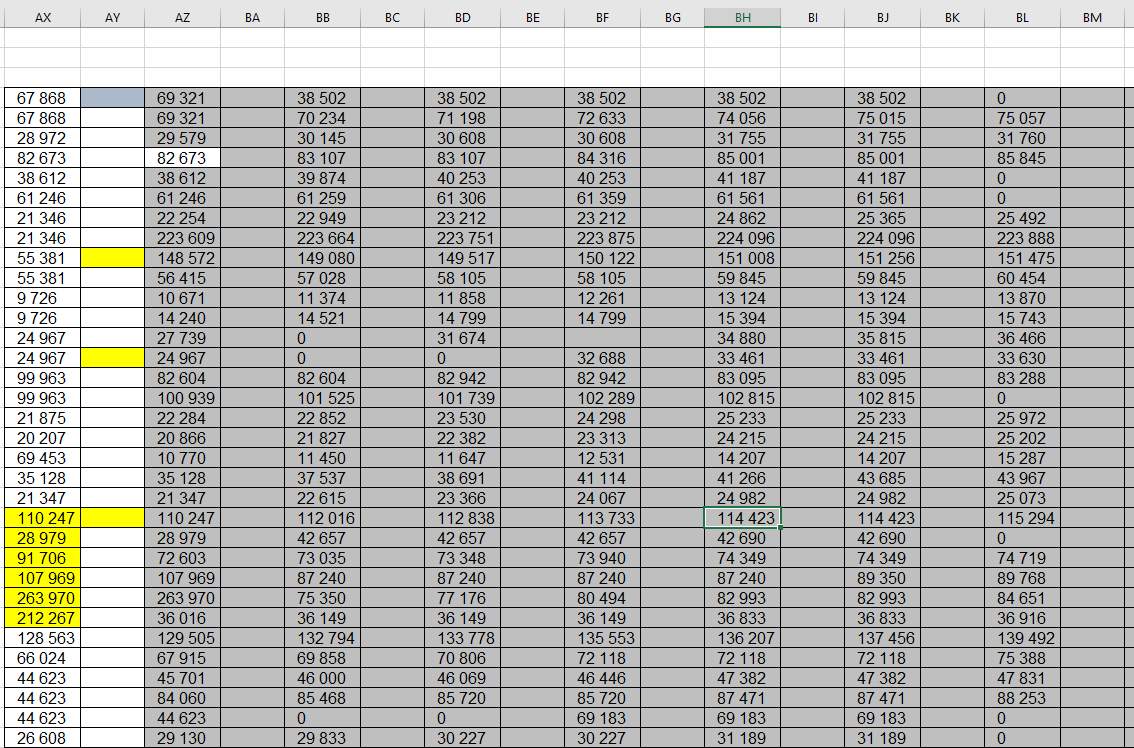Screen dimensions: 1134x748
Task: Select the cell showing 224 096 in column BH
Action: coord(742,238)
